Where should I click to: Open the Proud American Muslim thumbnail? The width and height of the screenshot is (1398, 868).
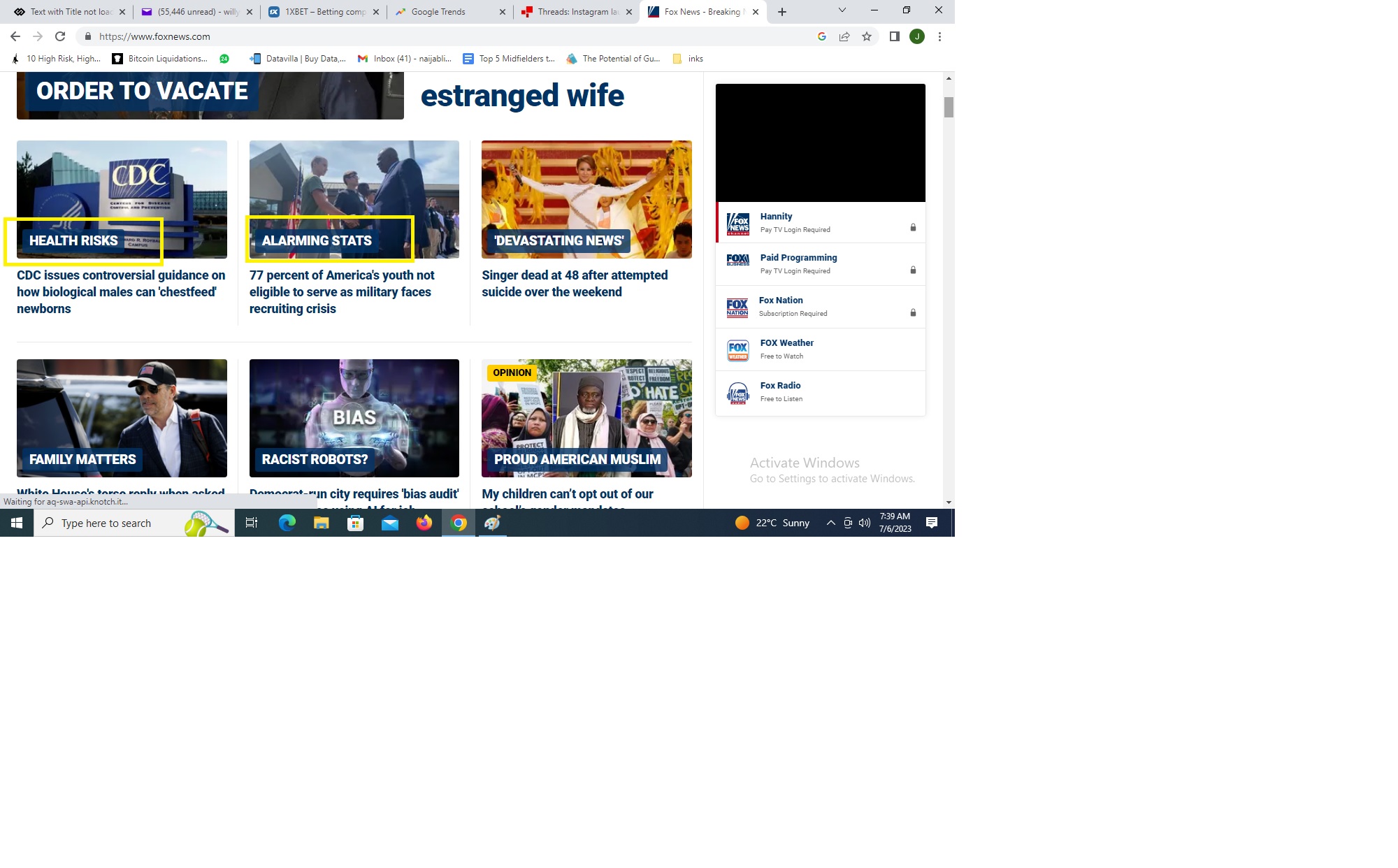click(x=586, y=418)
